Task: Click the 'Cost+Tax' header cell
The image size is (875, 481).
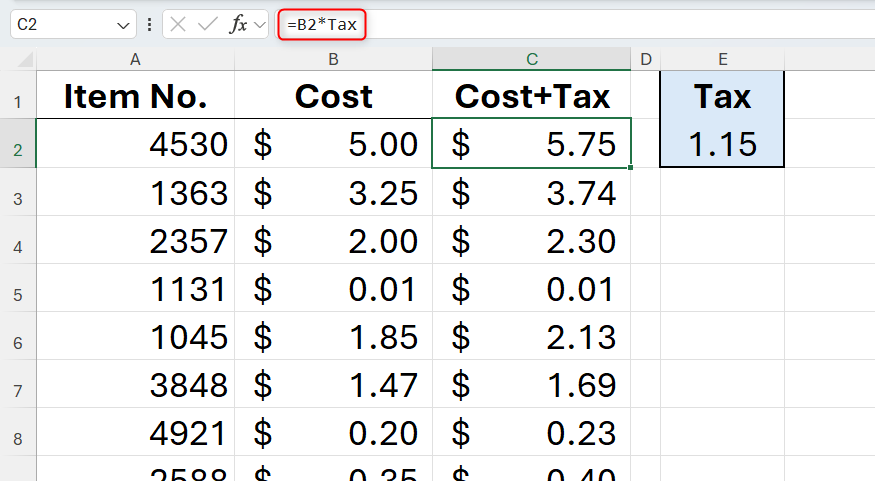Action: point(531,95)
